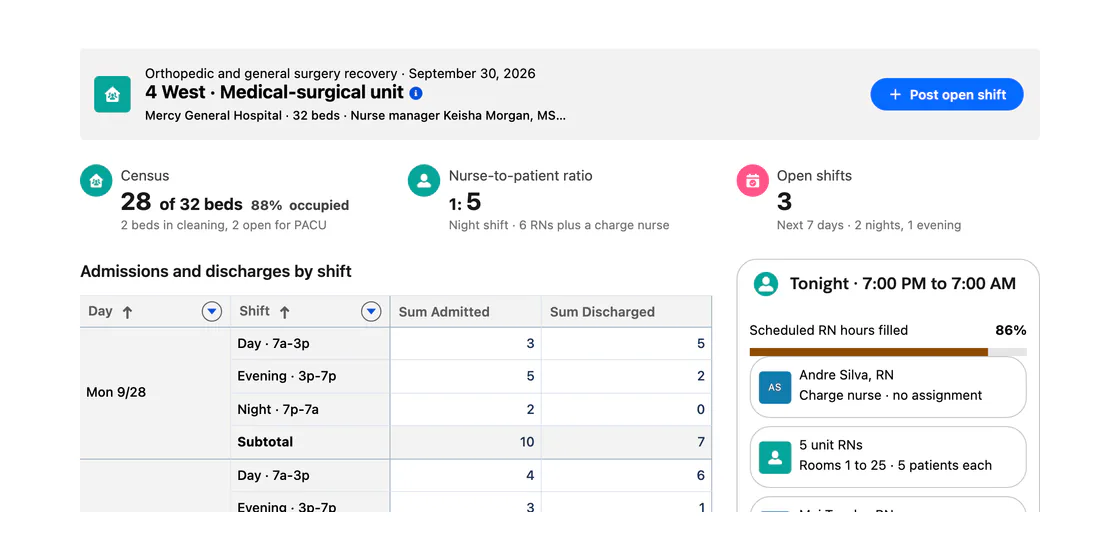The width and height of the screenshot is (1120, 560).
Task: Select the first Day · 7a-3p row under Mon 9/28
Action: click(x=310, y=344)
